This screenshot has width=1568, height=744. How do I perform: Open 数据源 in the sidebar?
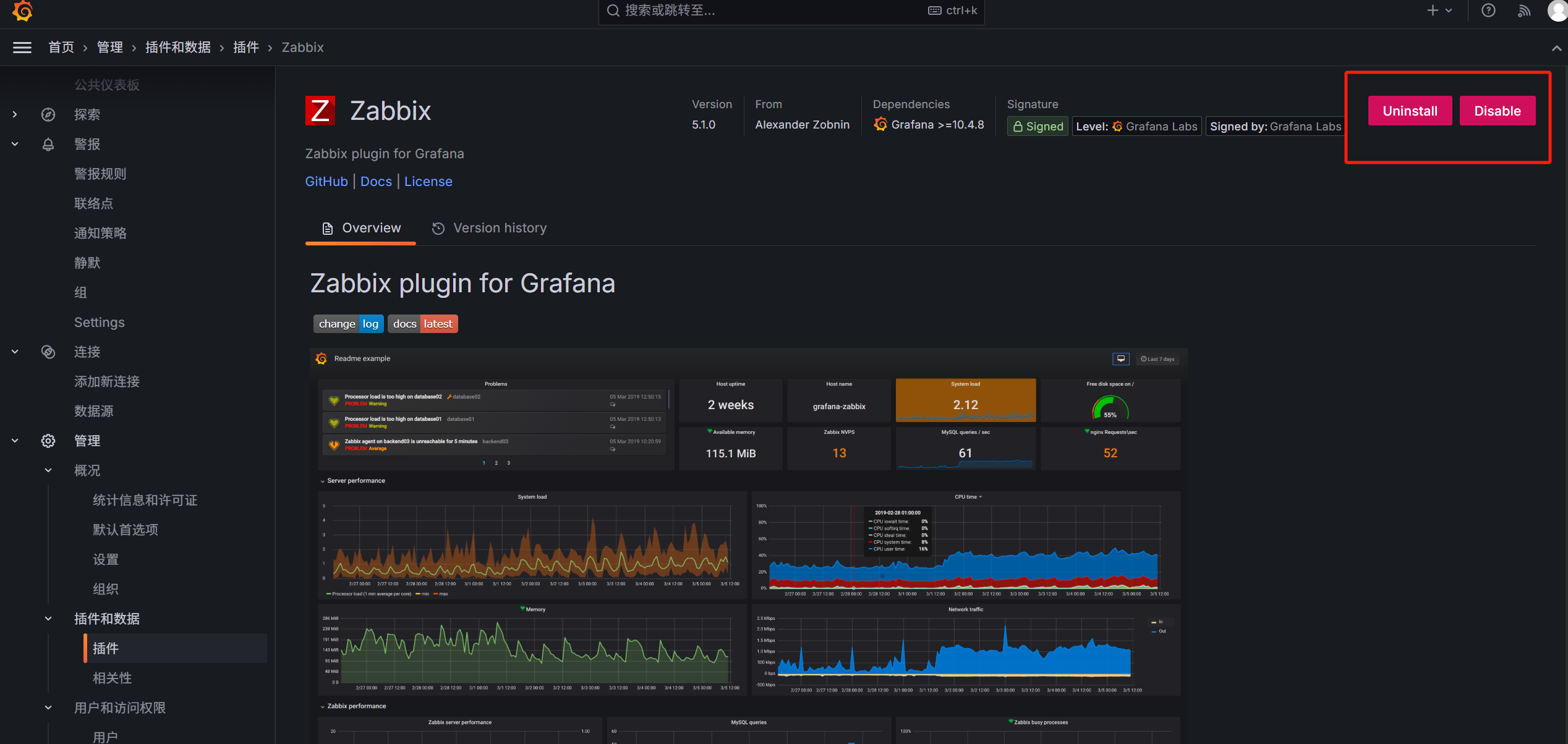[x=93, y=411]
